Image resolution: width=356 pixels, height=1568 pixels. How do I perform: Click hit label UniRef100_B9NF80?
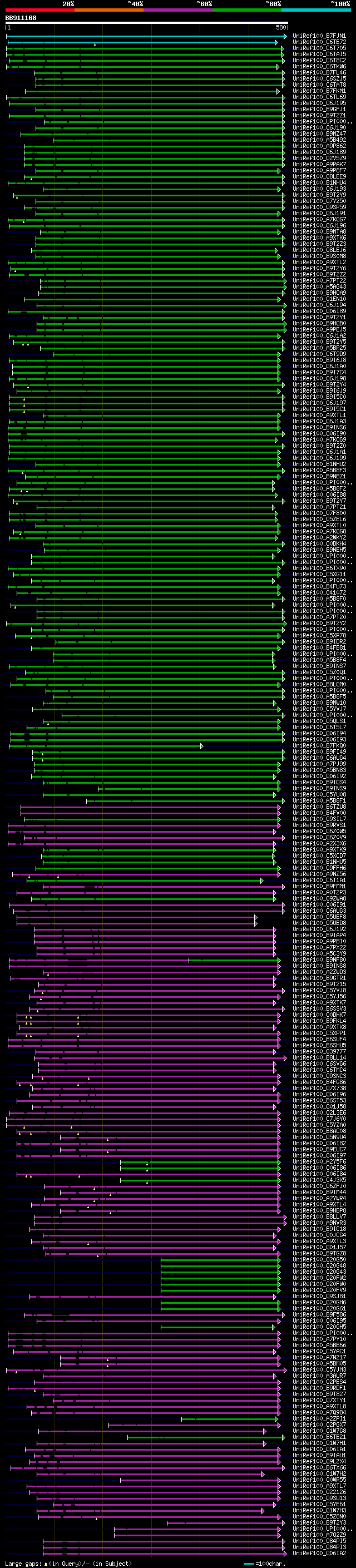tap(319, 959)
